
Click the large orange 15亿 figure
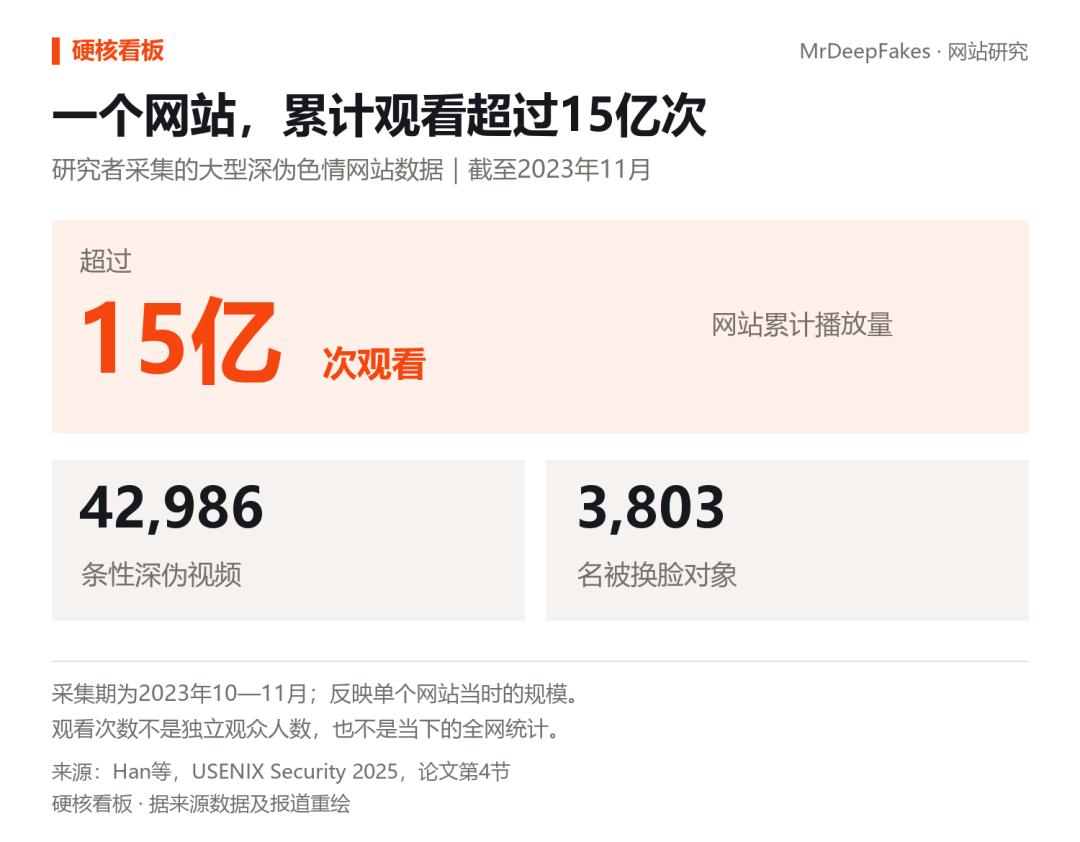point(181,341)
